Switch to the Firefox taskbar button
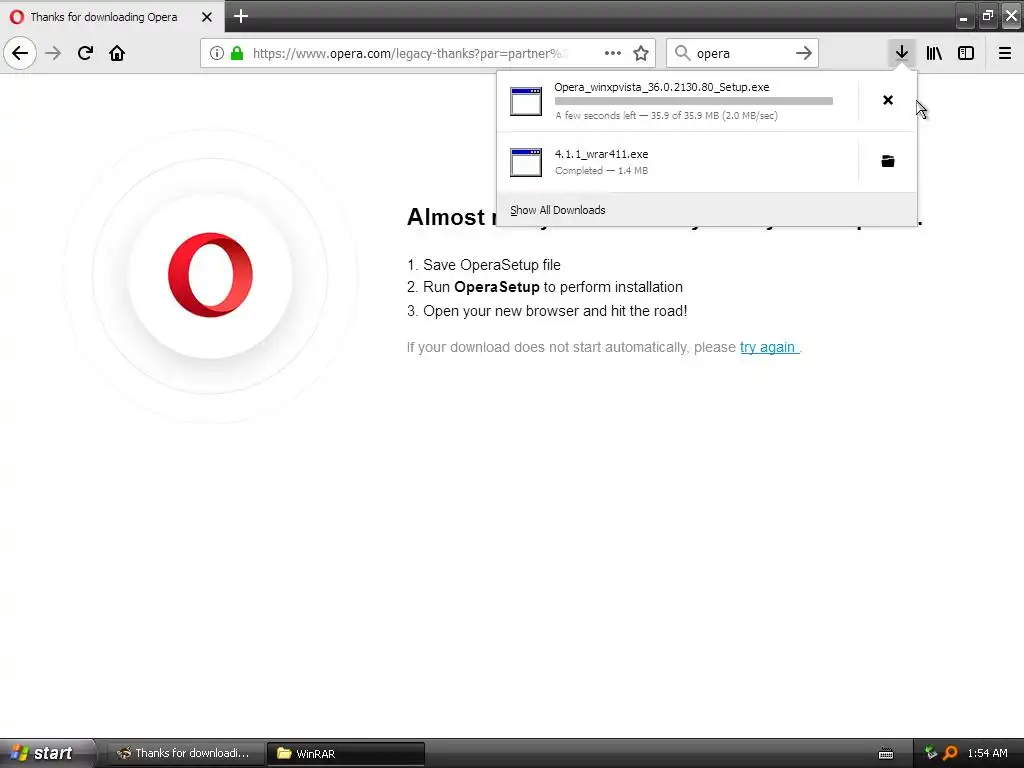 (185, 753)
